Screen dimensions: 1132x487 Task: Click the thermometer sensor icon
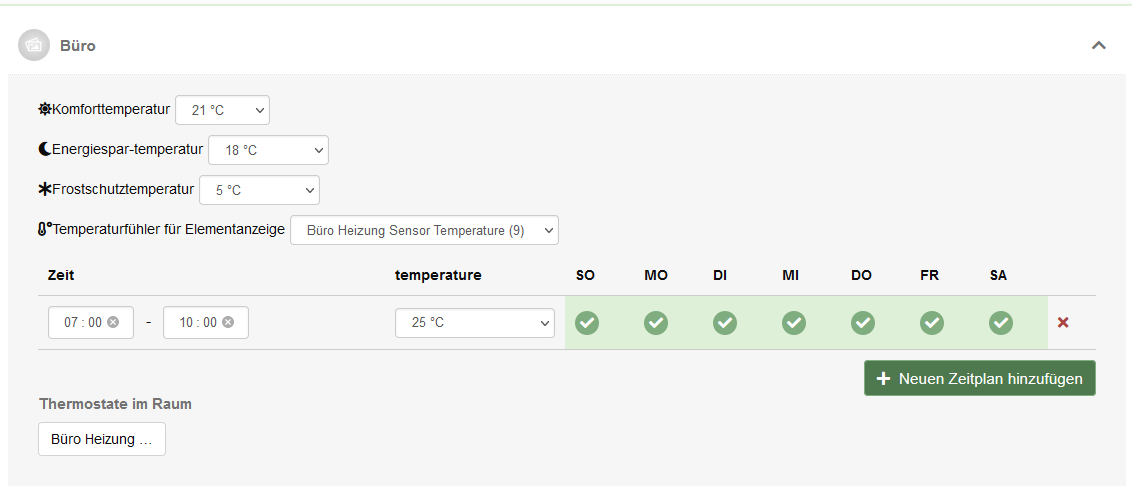pos(45,229)
